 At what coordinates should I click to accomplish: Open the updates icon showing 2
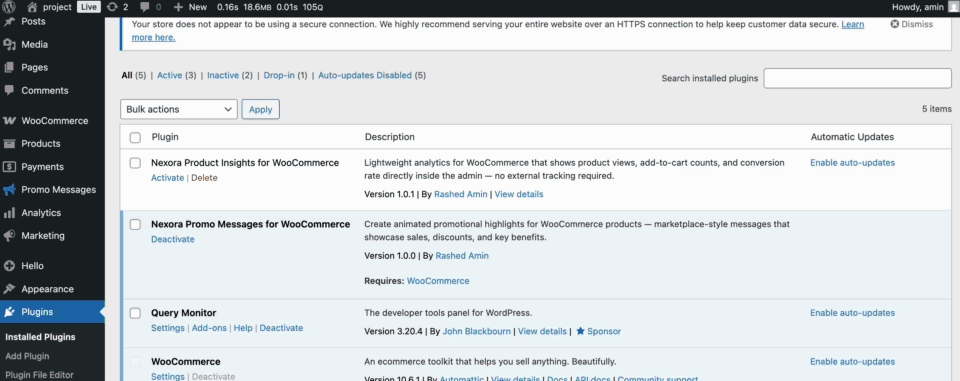[x=112, y=7]
